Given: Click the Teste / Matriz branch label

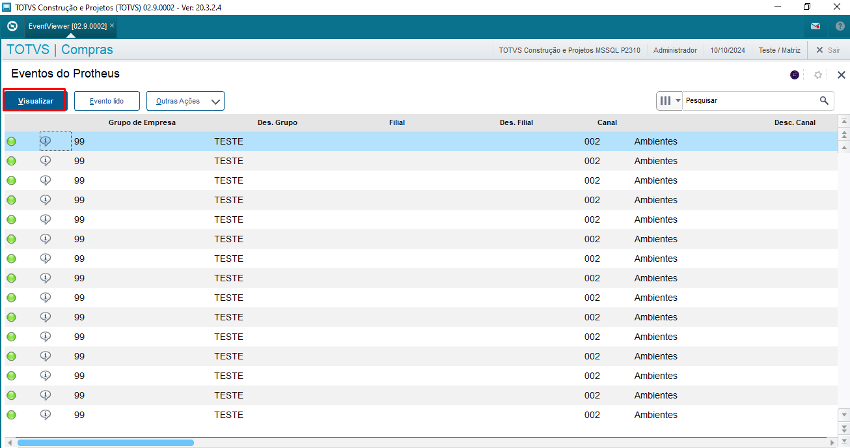Looking at the screenshot, I should tap(779, 50).
